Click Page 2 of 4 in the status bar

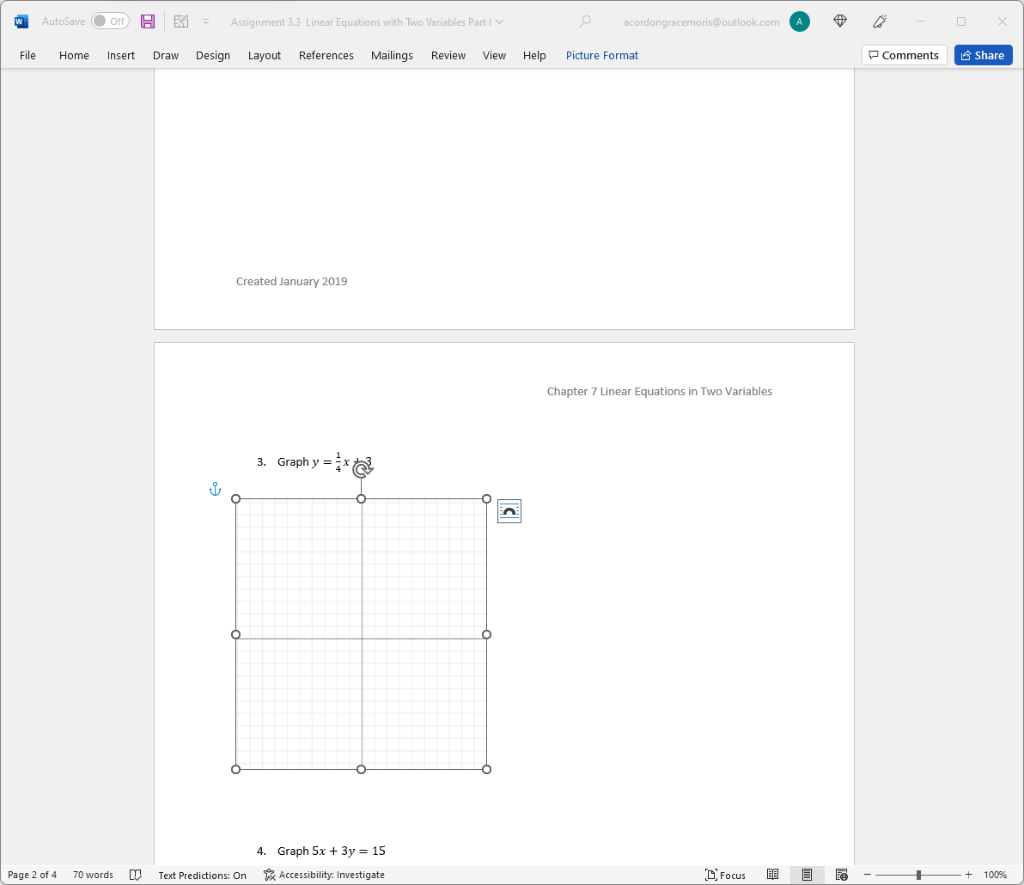[x=31, y=874]
